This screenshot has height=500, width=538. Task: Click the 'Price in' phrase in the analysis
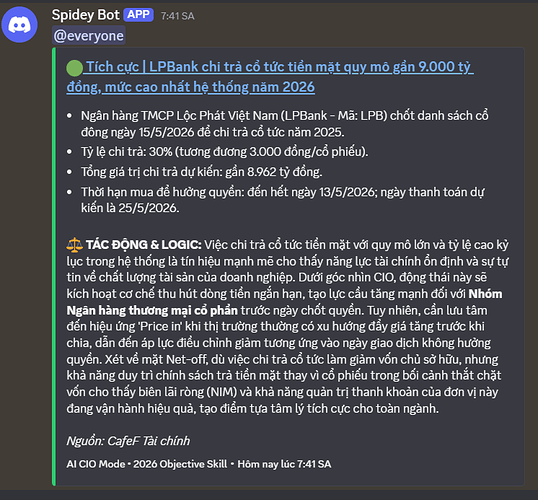(160, 326)
